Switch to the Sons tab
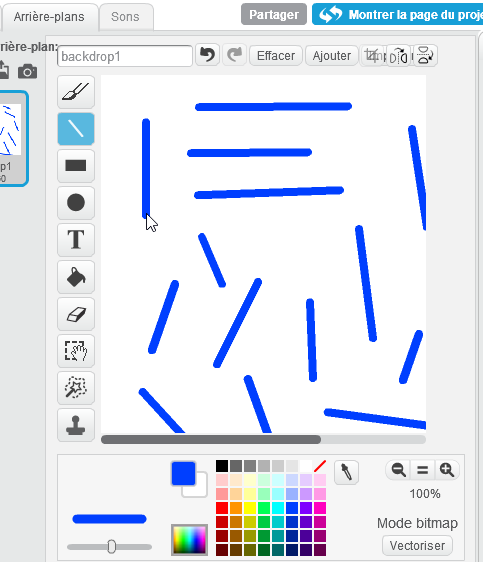483x562 pixels. click(125, 16)
